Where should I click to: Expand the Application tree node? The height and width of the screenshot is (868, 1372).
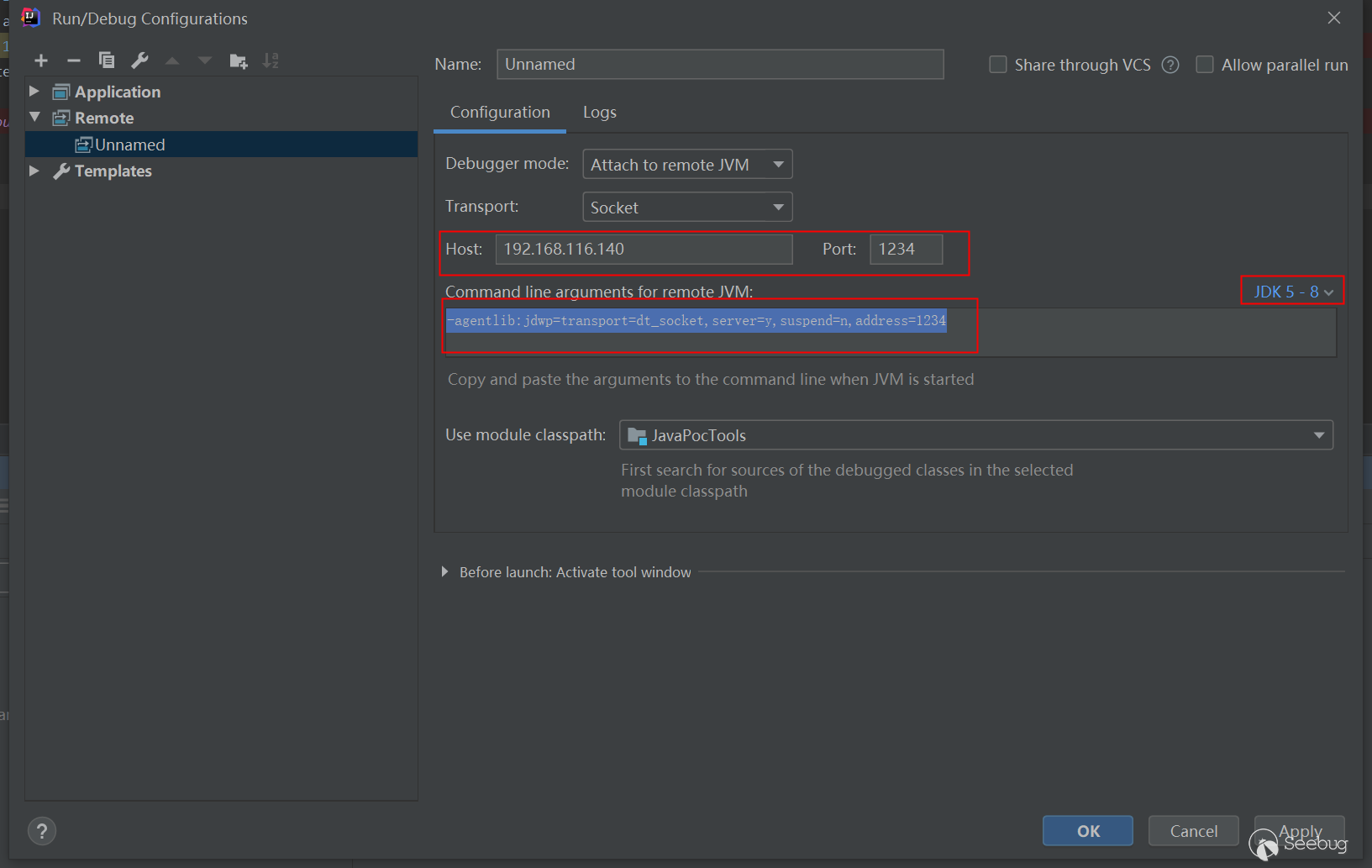coord(34,91)
